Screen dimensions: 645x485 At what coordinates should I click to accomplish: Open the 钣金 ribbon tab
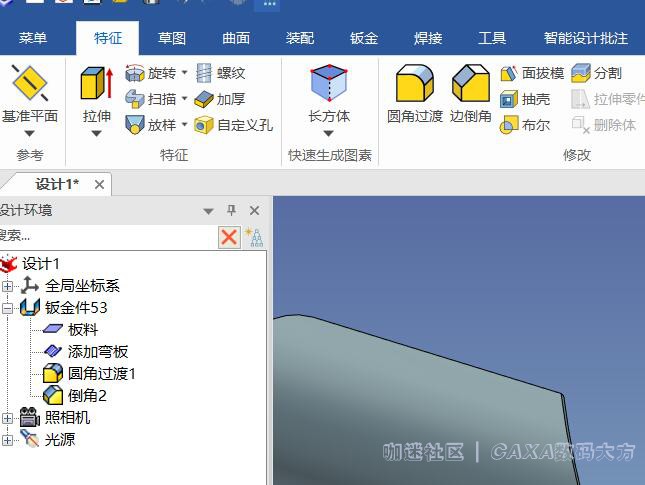364,38
